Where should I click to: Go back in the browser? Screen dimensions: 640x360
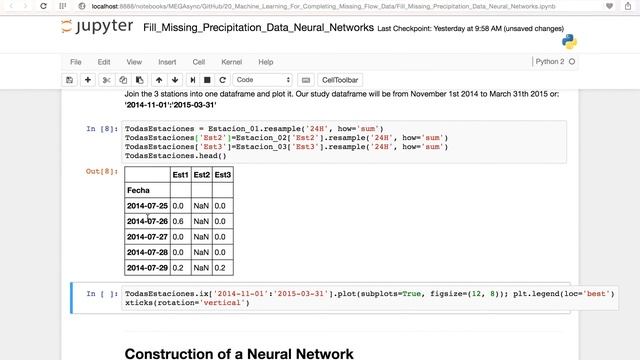pos(11,6)
